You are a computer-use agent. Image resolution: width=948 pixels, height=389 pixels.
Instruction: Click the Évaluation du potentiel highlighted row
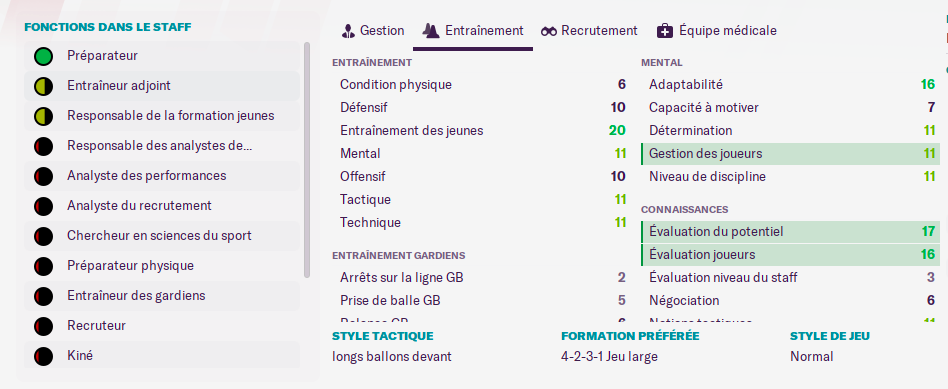790,232
